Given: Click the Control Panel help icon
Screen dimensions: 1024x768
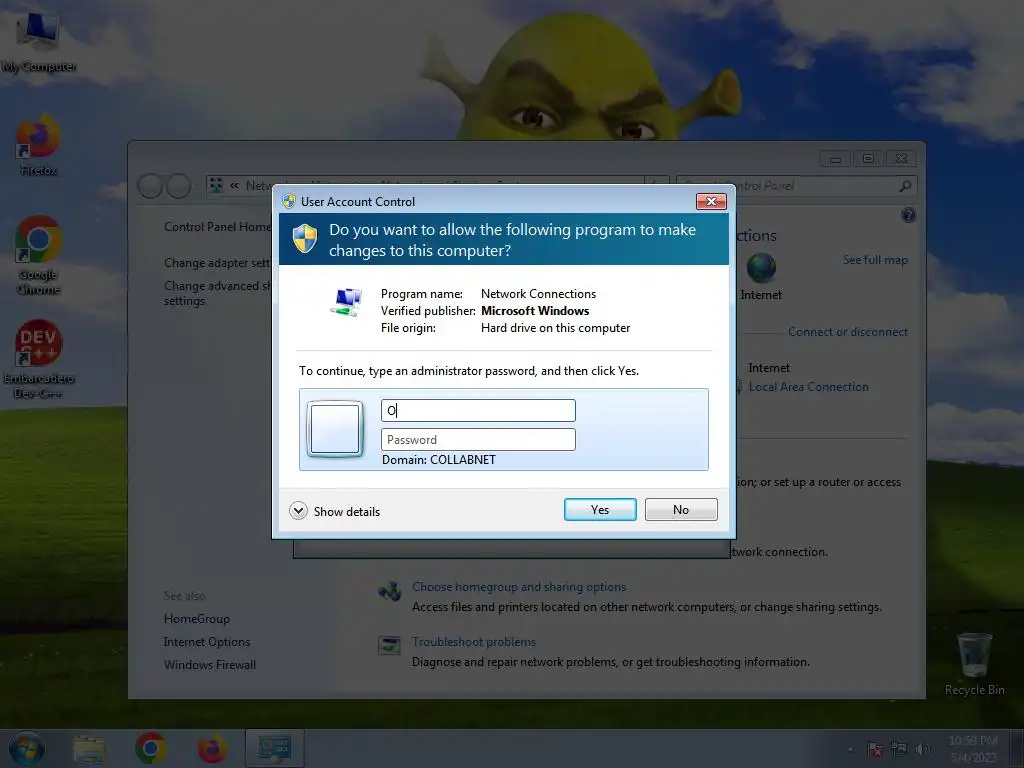Looking at the screenshot, I should coord(908,216).
